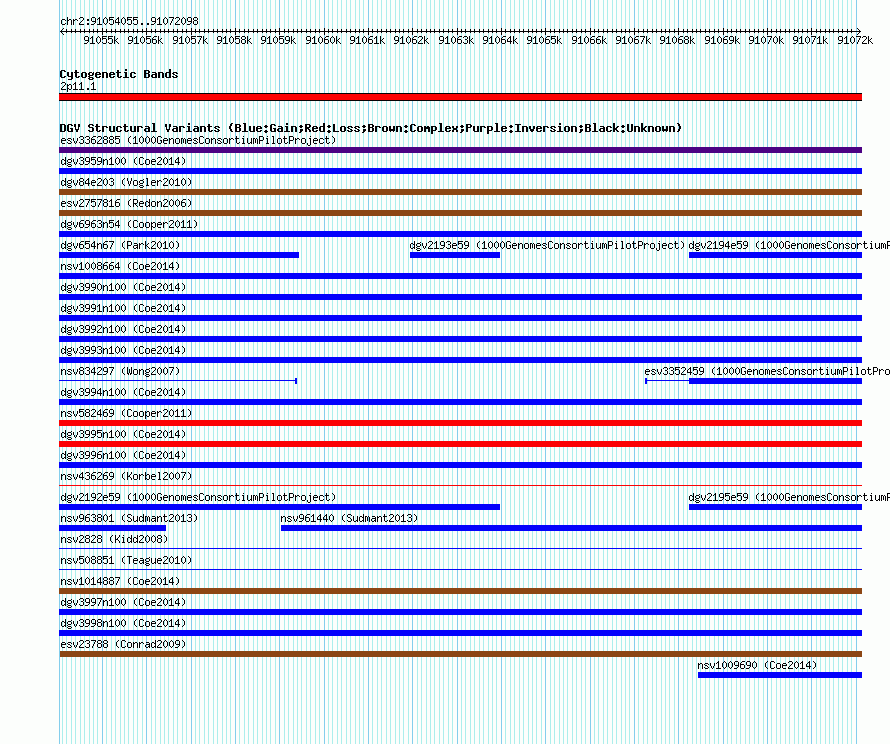The width and height of the screenshot is (890, 744).
Task: Open the dgv84e203 (Vogler2010) label
Action: [126, 182]
